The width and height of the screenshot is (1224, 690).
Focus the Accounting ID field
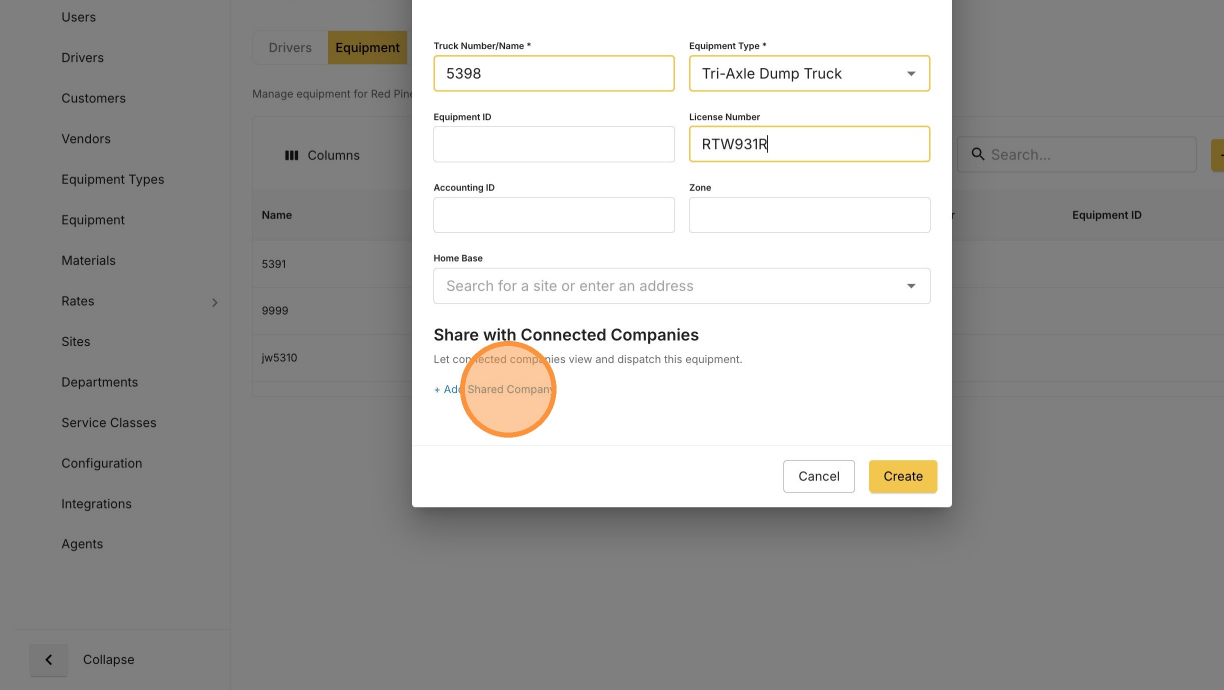pyautogui.click(x=554, y=215)
